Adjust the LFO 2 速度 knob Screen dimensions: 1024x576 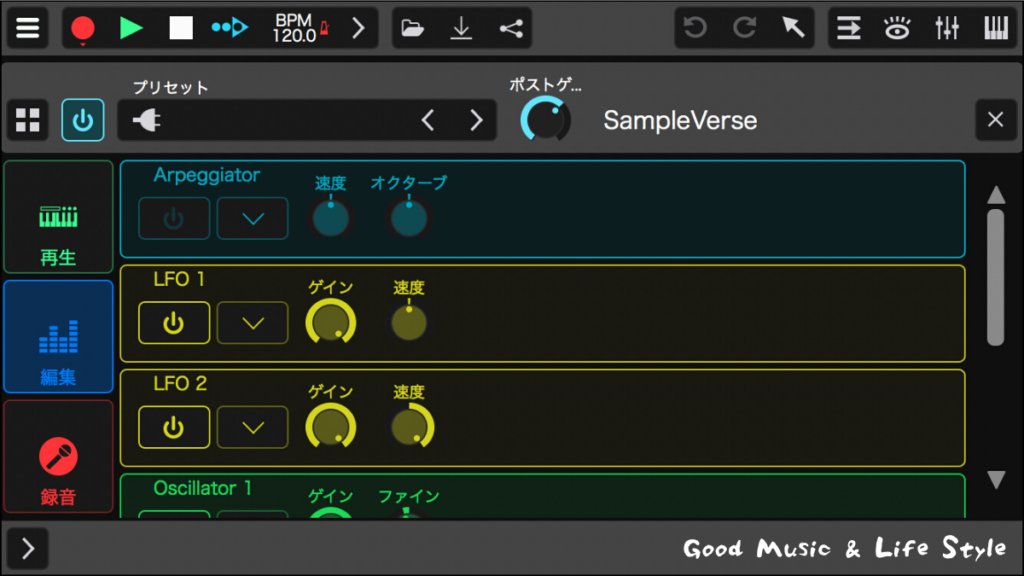click(x=411, y=427)
